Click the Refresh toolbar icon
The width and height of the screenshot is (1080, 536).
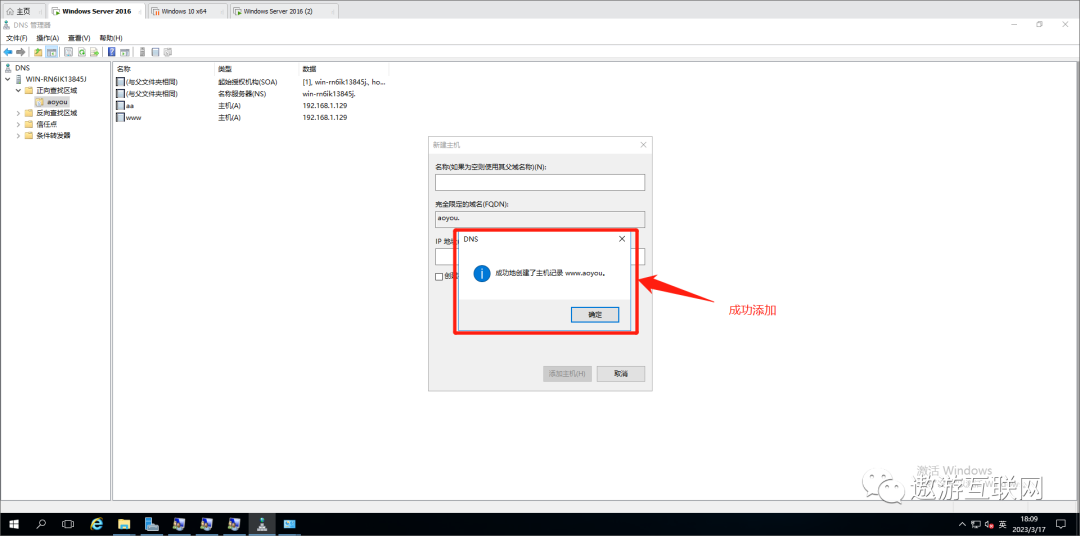pyautogui.click(x=81, y=52)
